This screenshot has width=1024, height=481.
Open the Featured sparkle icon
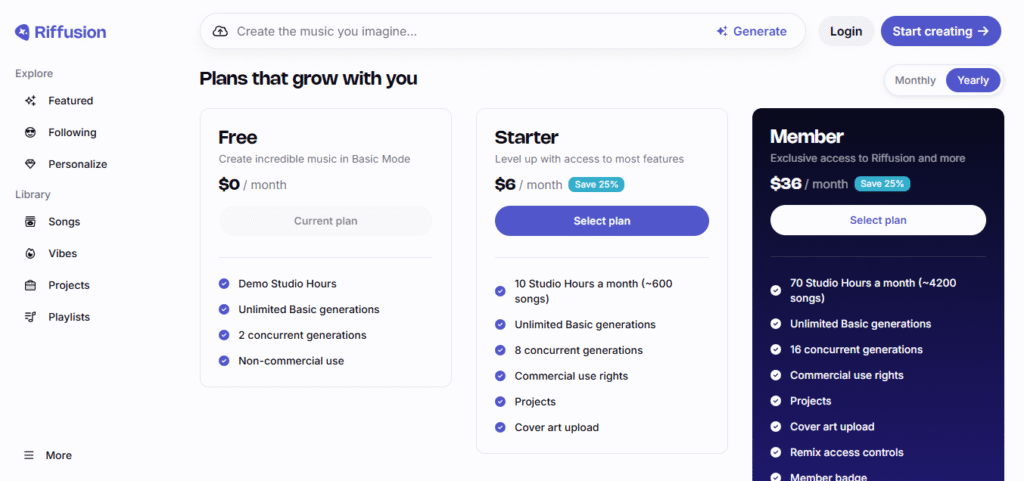pyautogui.click(x=30, y=101)
